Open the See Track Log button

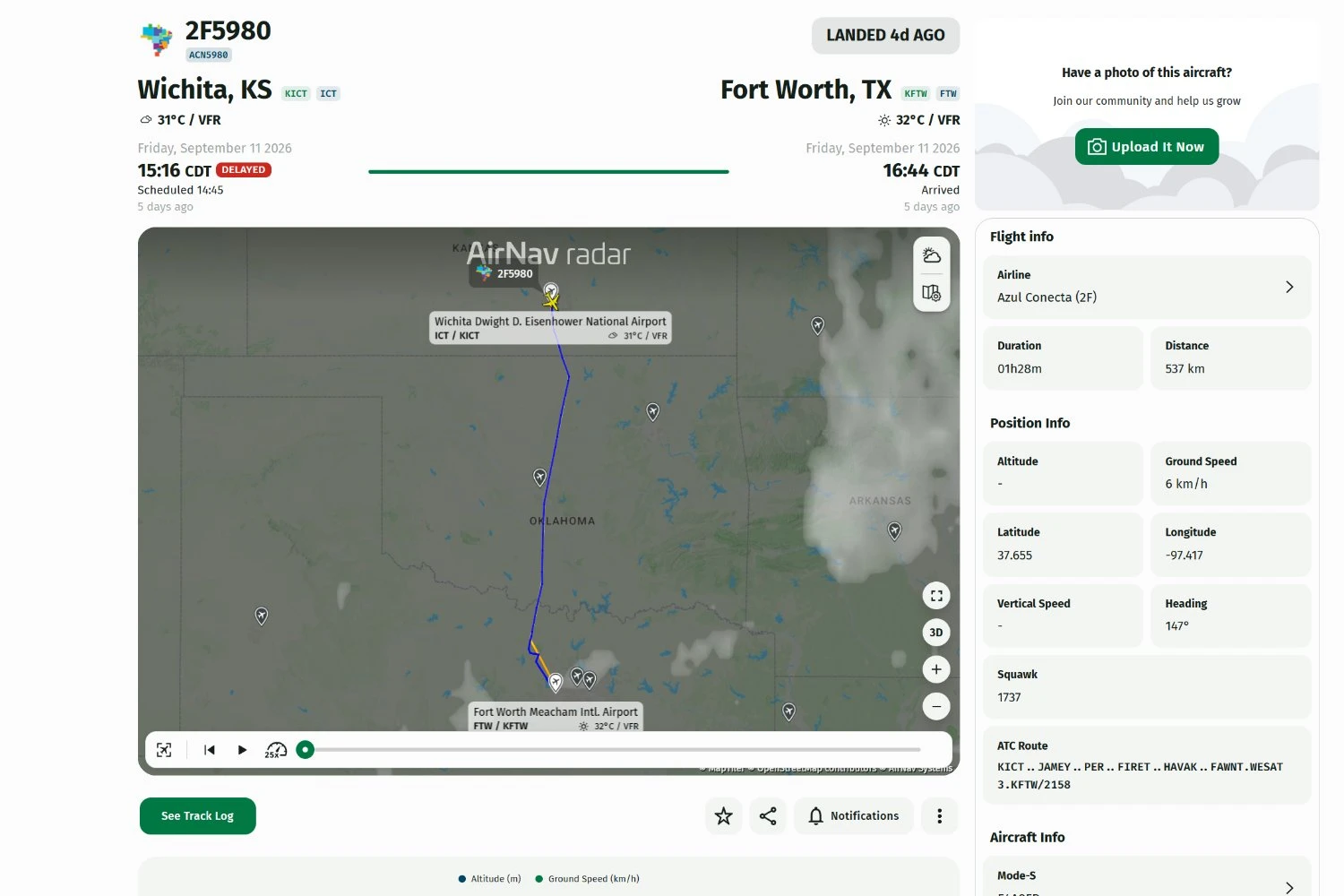tap(198, 816)
